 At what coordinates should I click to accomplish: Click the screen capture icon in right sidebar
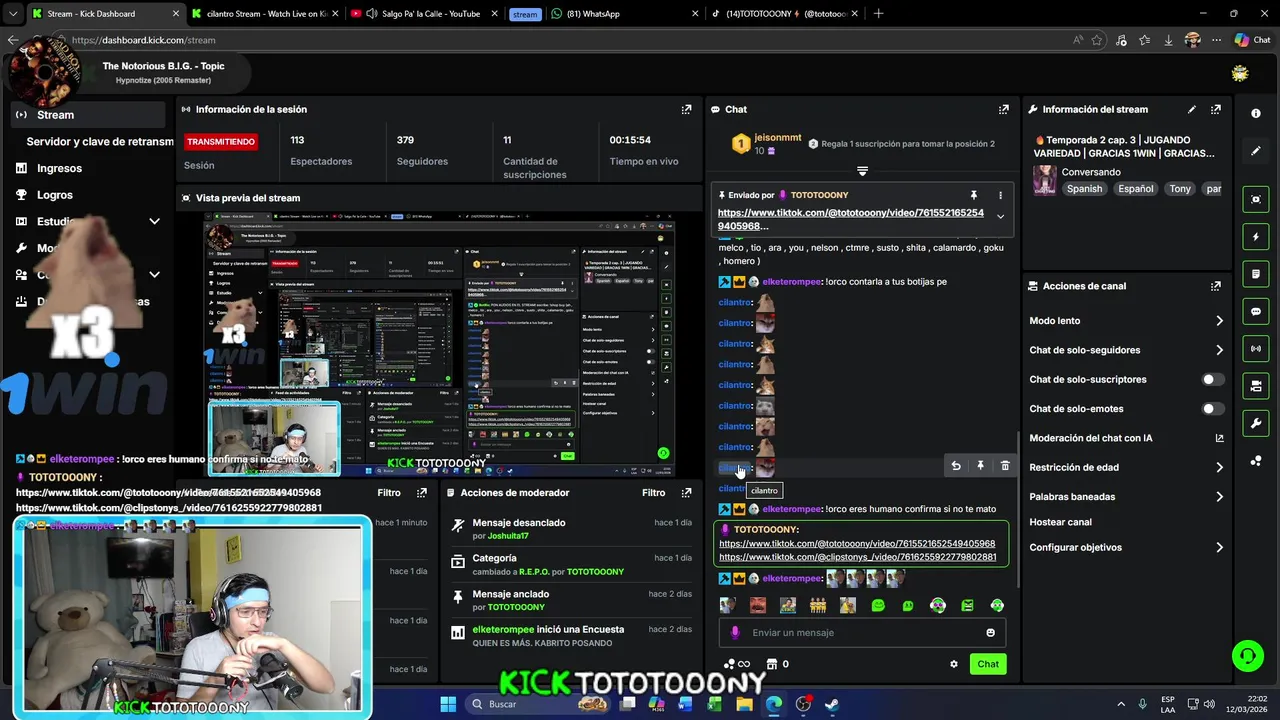[x=1256, y=199]
